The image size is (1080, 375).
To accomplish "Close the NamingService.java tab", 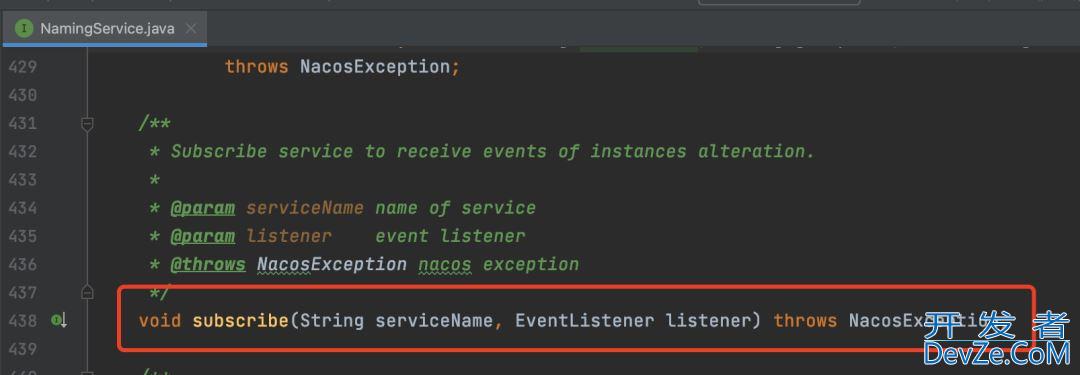I will click(191, 29).
